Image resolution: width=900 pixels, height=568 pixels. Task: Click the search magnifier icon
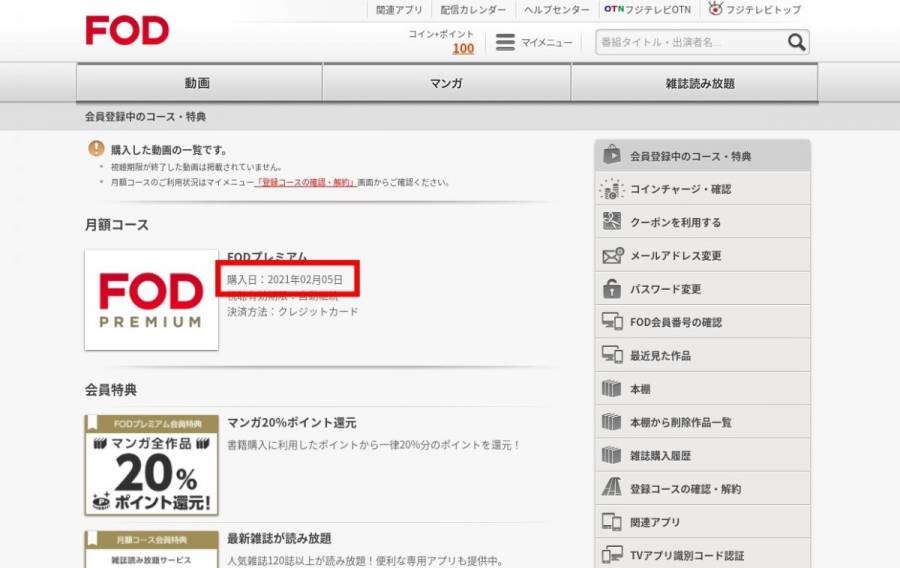796,42
